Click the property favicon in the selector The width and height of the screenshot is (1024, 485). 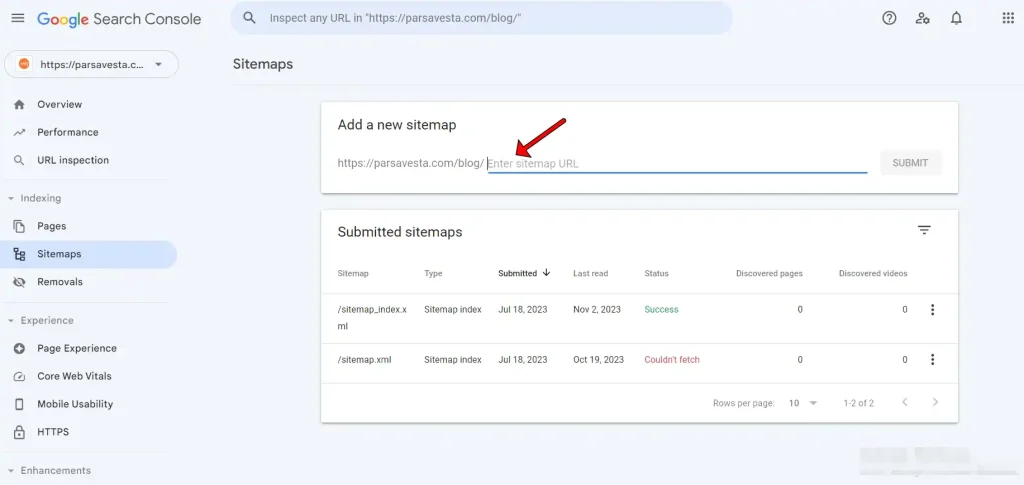click(x=24, y=64)
